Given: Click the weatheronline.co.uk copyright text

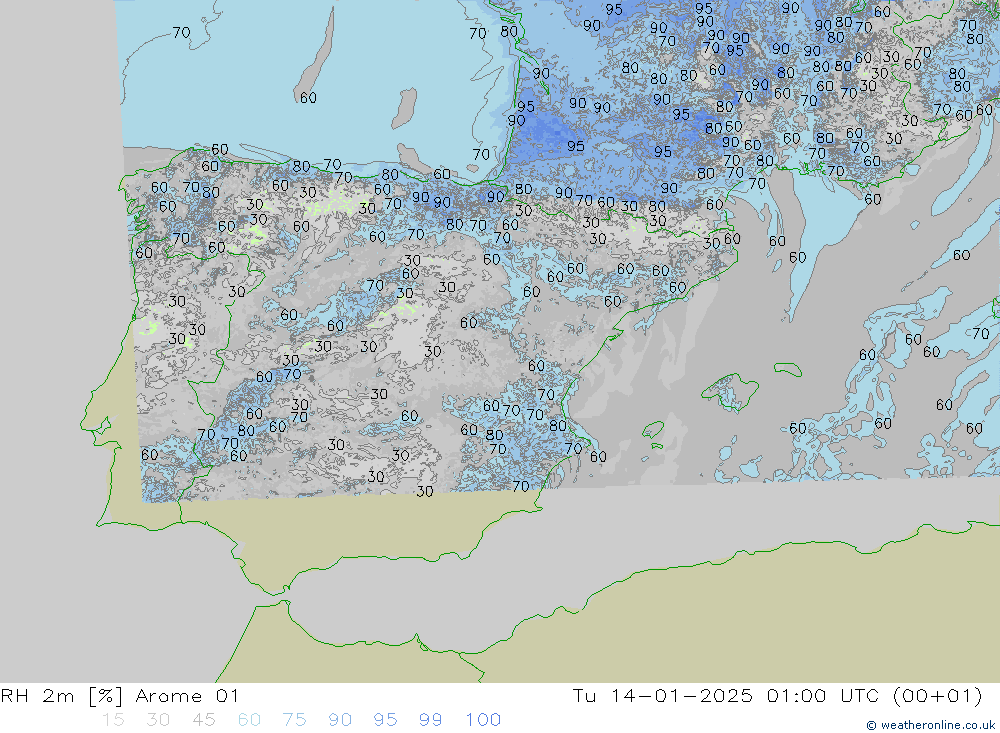Looking at the screenshot, I should pyautogui.click(x=930, y=725).
